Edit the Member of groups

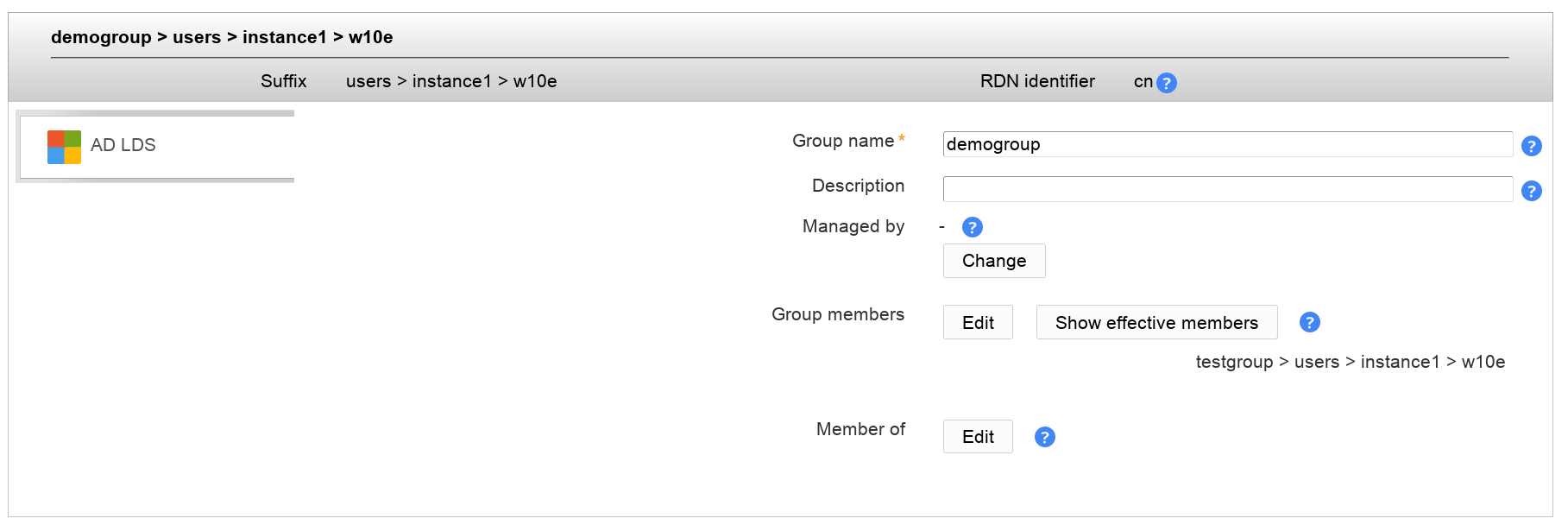click(977, 437)
